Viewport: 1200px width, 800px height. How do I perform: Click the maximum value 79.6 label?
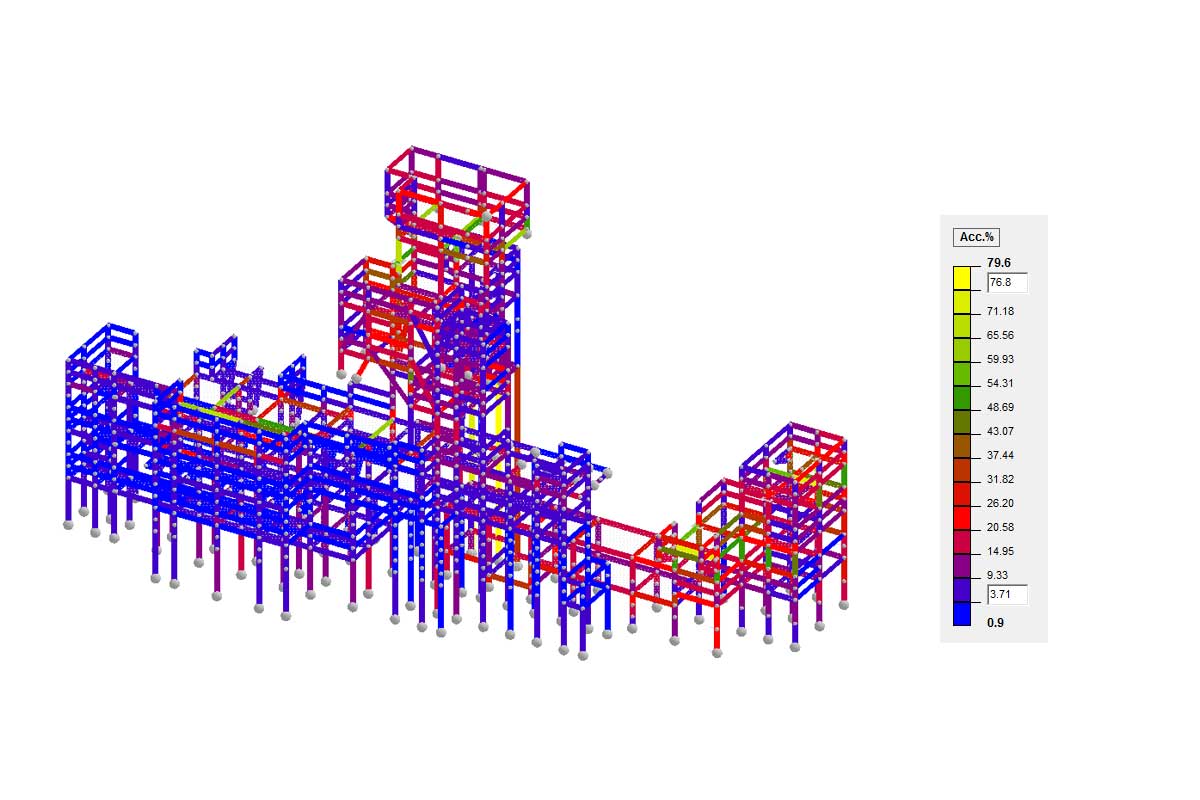click(x=1000, y=263)
